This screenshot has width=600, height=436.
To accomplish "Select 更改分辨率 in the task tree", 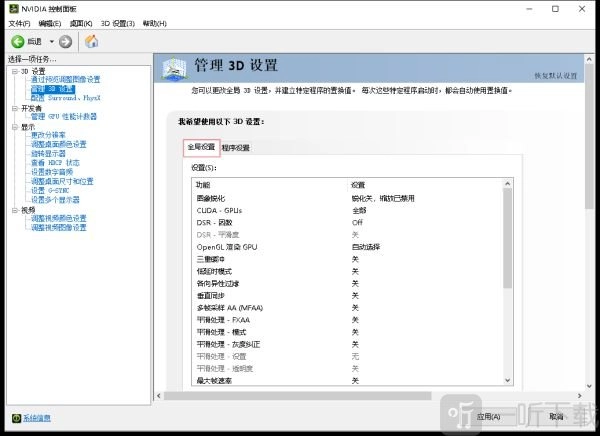I will coord(48,135).
